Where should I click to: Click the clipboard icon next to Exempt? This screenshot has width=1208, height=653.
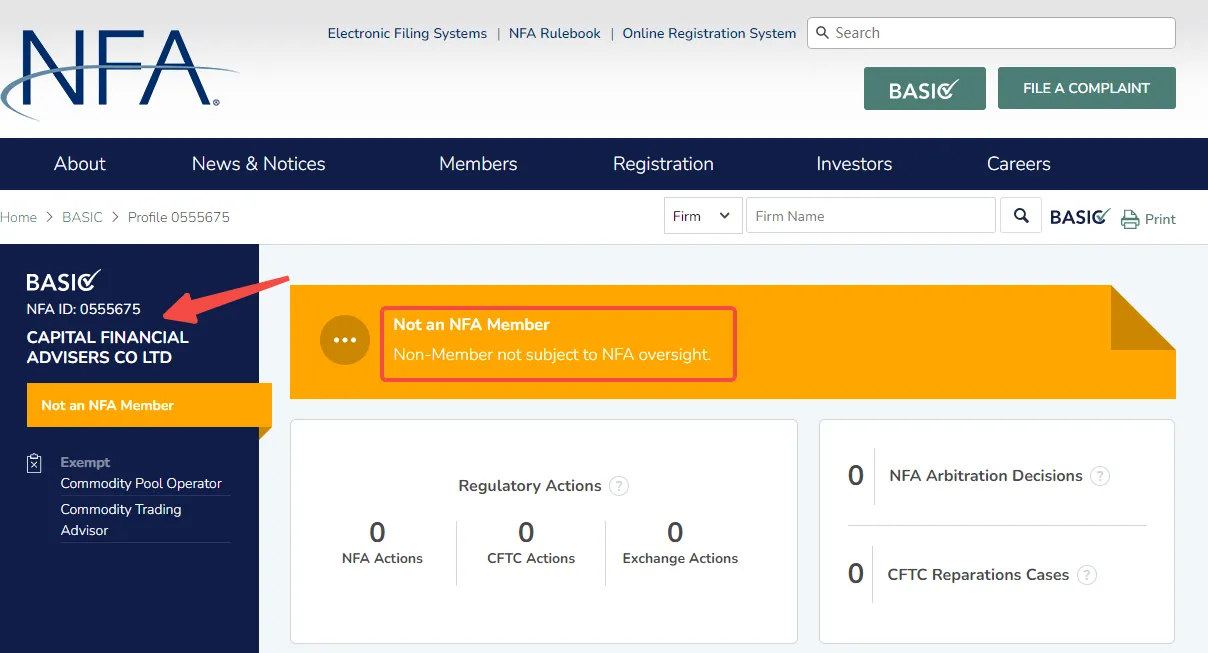point(35,463)
